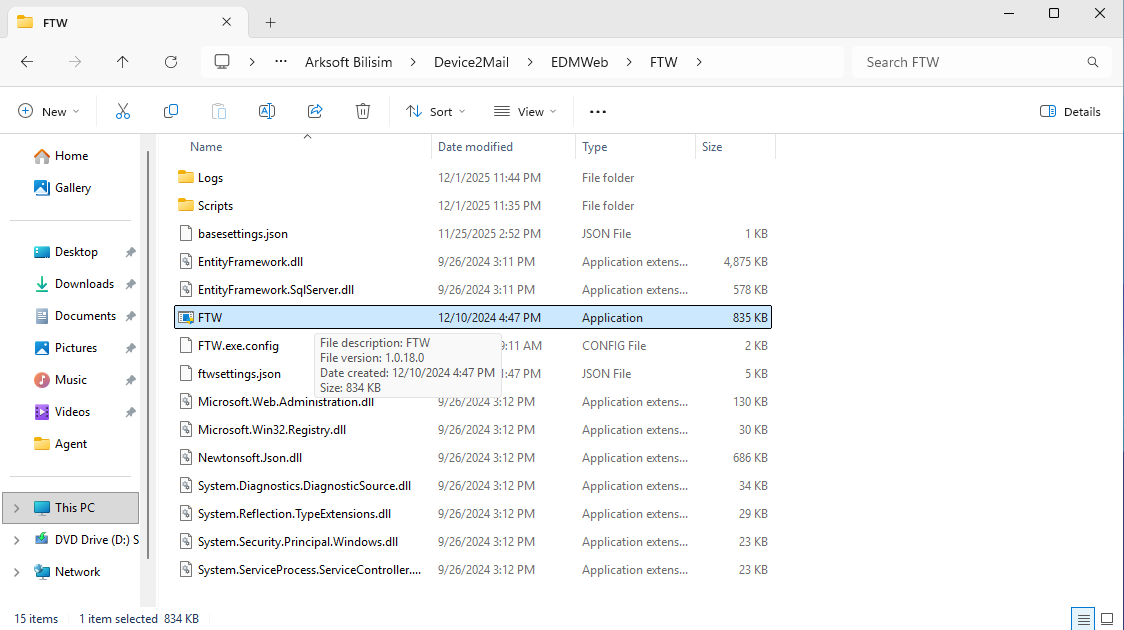
Task: Click the Search FTW input box
Action: tap(970, 62)
